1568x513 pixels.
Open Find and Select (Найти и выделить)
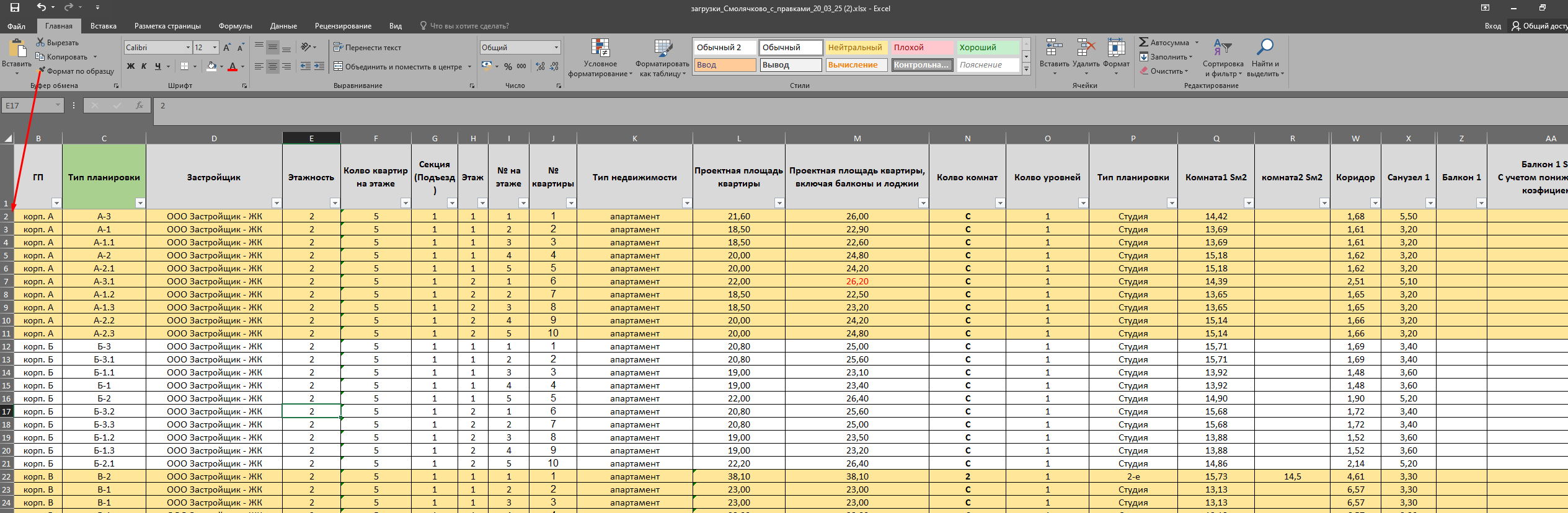tap(1265, 58)
